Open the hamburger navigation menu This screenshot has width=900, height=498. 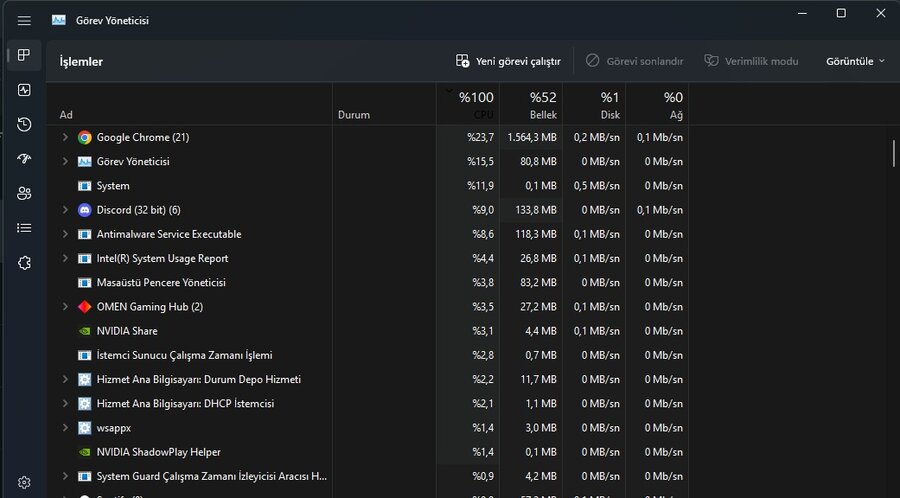pos(24,20)
